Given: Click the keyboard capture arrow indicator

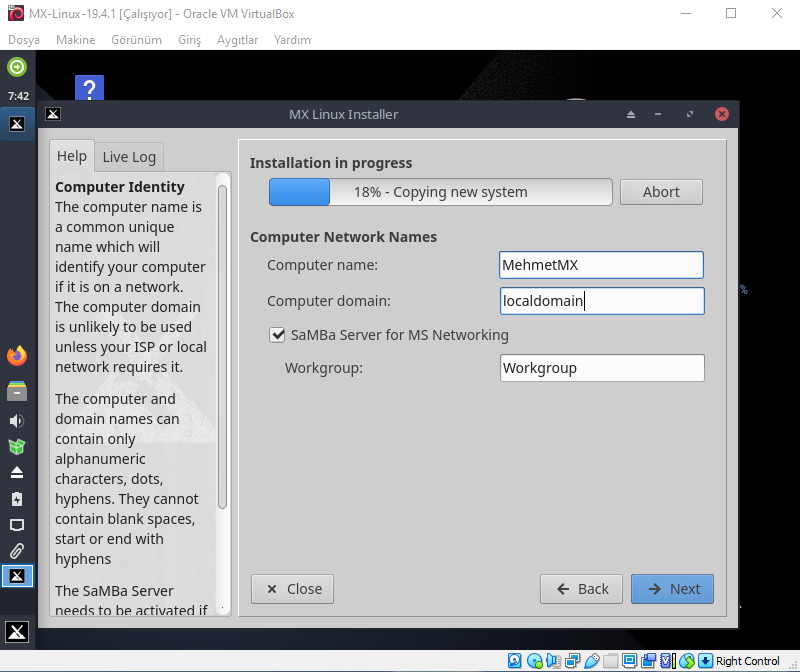Looking at the screenshot, I should click(705, 661).
